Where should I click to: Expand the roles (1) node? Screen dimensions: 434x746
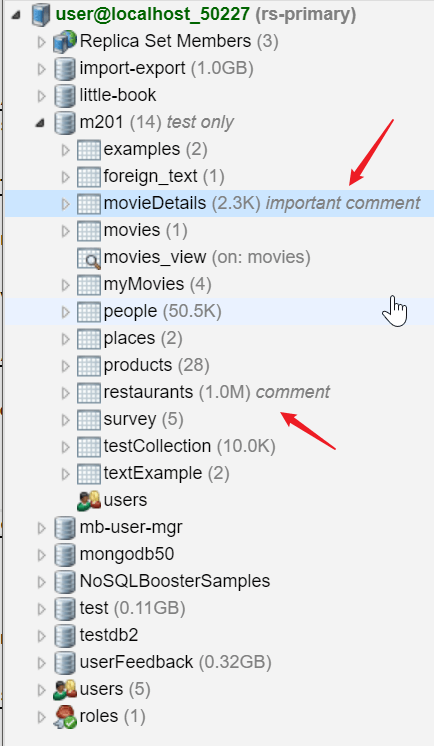point(41,717)
